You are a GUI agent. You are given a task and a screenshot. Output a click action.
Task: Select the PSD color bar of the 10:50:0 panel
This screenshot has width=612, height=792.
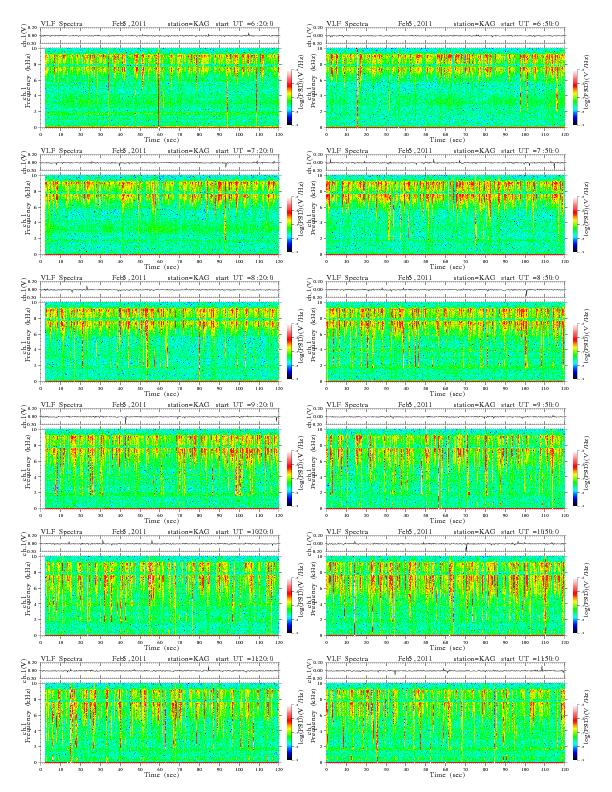576,606
